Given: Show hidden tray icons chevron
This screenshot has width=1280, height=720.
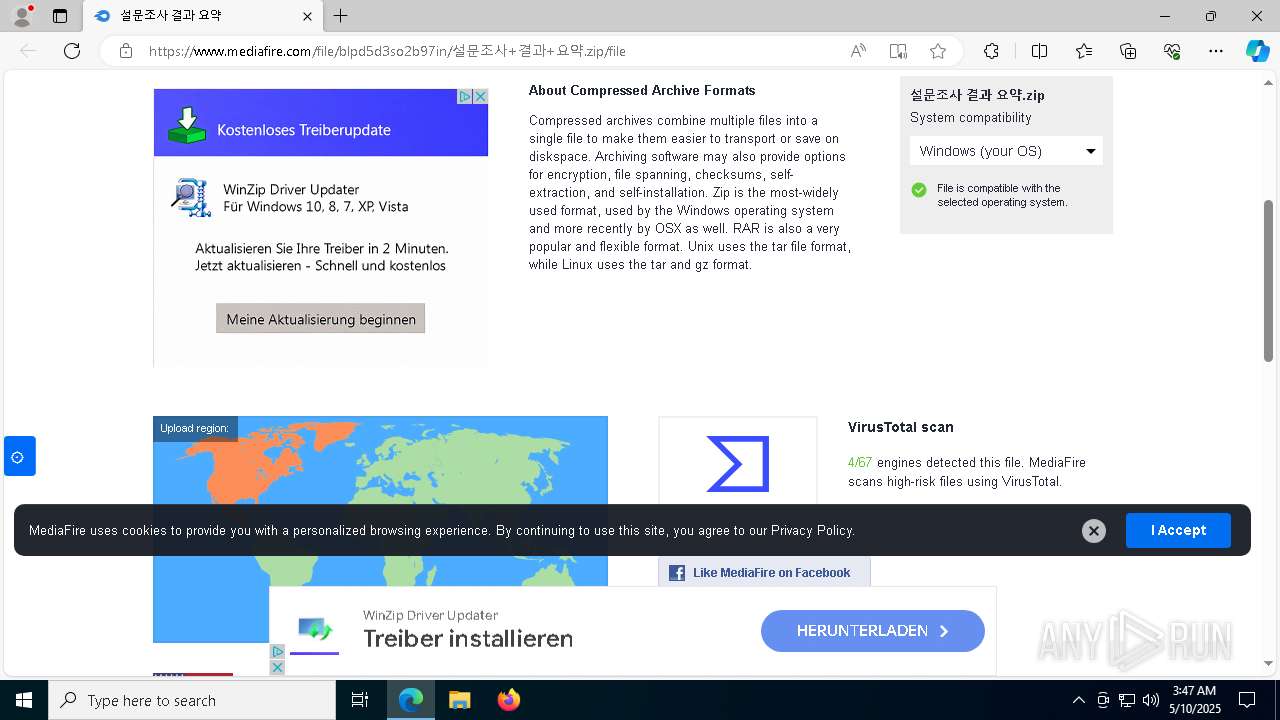Looking at the screenshot, I should coord(1078,700).
